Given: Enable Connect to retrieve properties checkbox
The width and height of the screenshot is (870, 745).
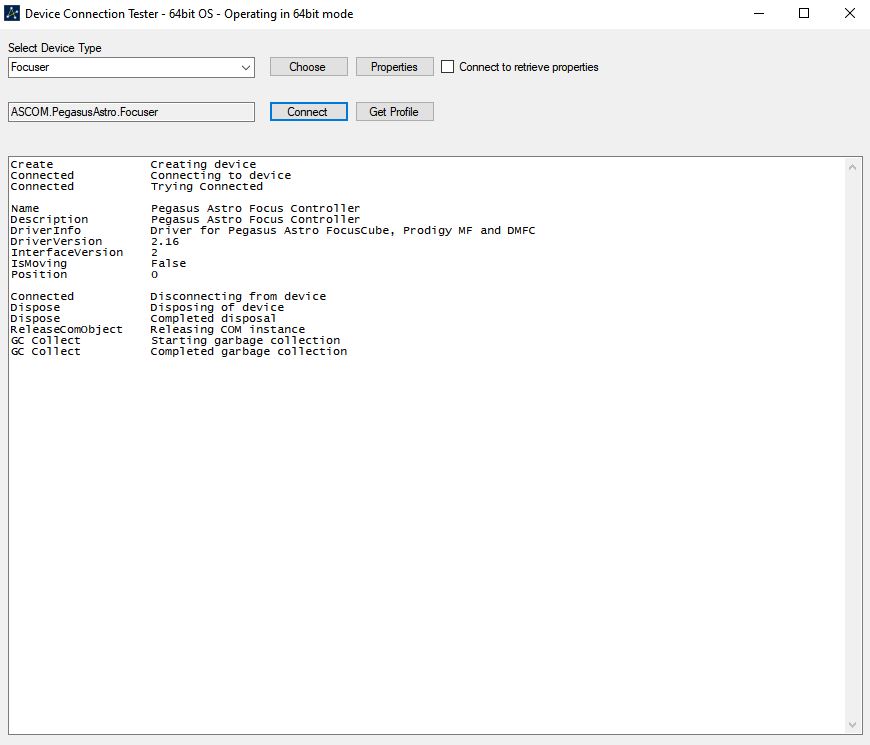Looking at the screenshot, I should click(x=447, y=67).
